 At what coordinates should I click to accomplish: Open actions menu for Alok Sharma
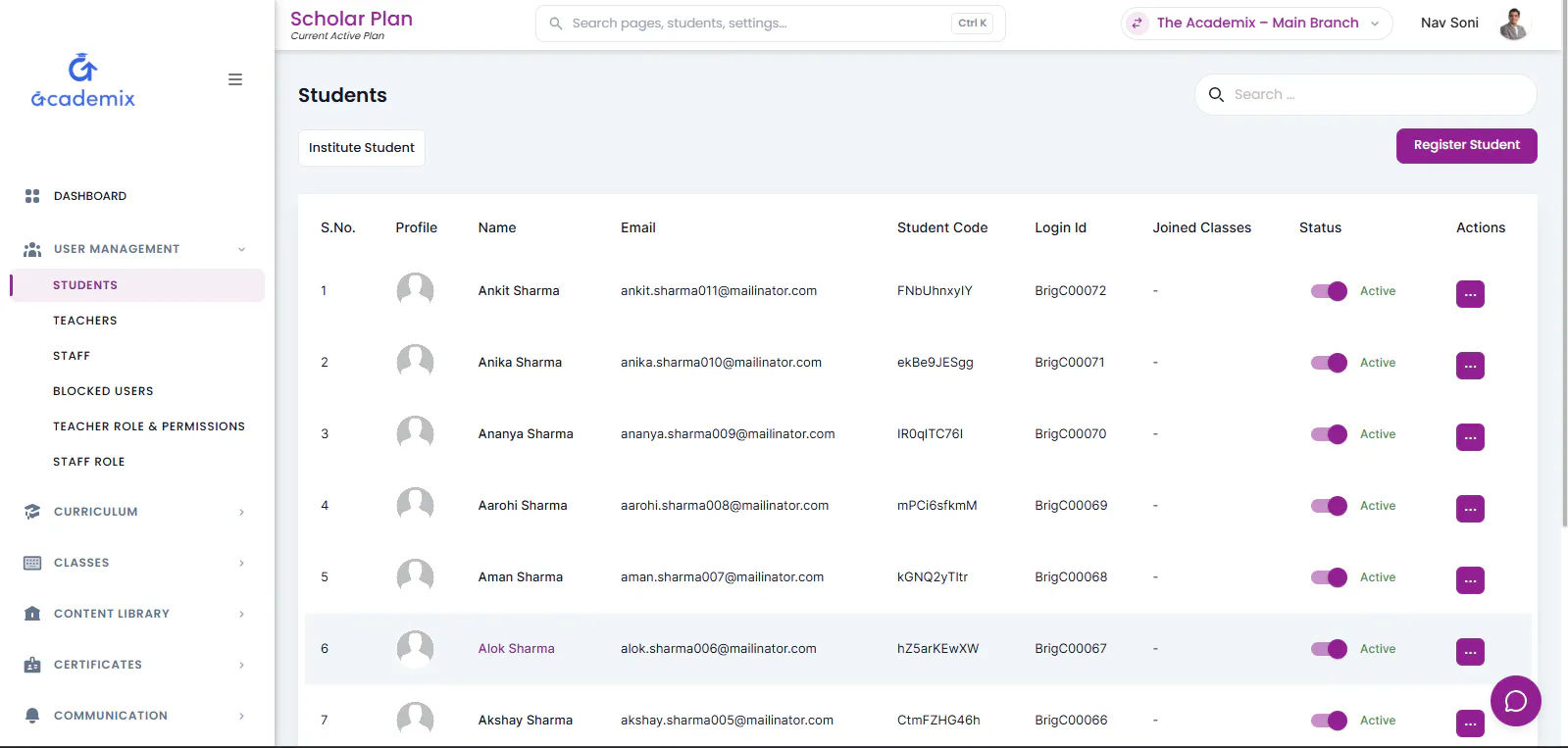tap(1470, 652)
